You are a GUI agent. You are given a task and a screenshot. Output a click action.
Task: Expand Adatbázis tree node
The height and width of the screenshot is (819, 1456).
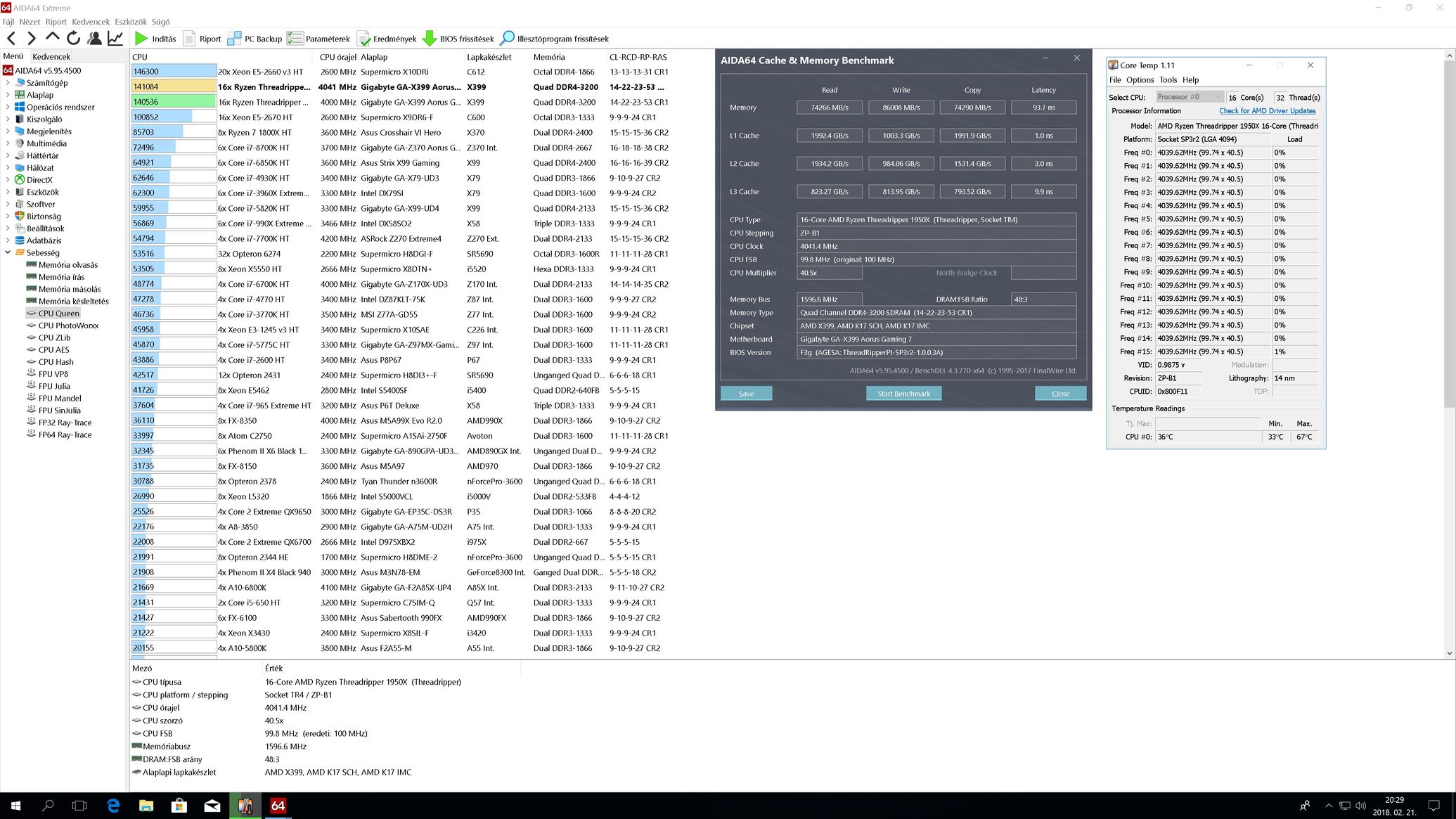8,240
